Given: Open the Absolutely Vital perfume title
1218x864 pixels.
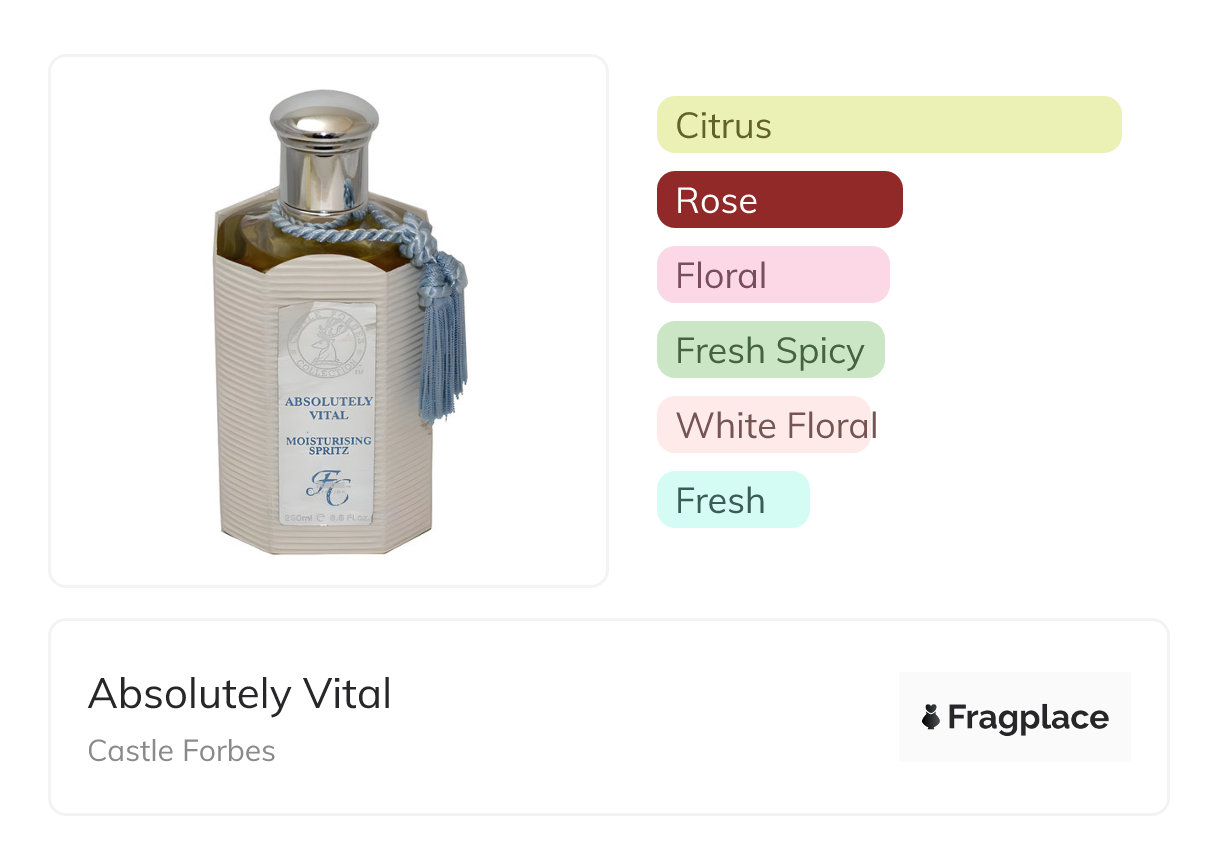Looking at the screenshot, I should tap(240, 693).
